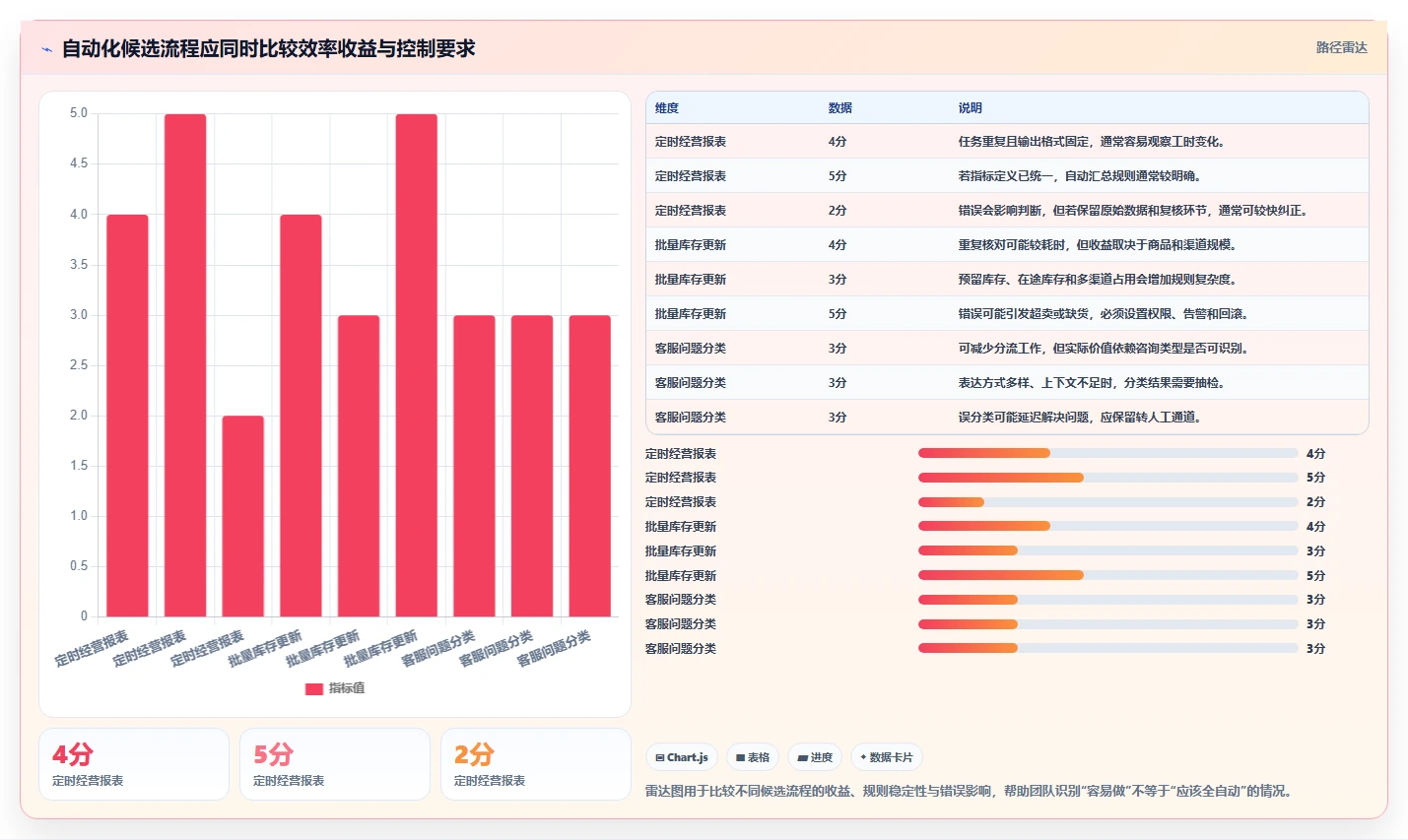The width and height of the screenshot is (1408, 840).
Task: Click the 批量库存更新 5分 progress bar
Action: pyautogui.click(x=1107, y=575)
